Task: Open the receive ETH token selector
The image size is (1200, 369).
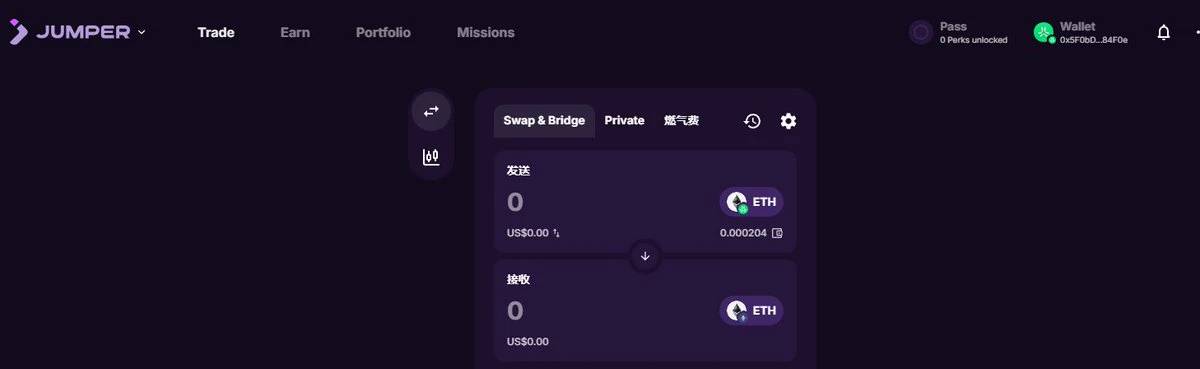Action: click(751, 310)
